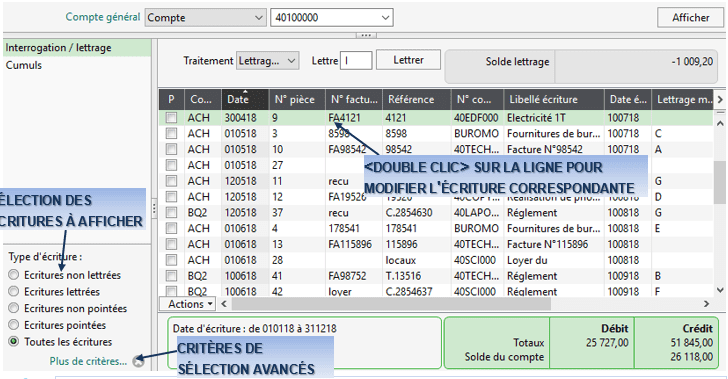728x379 pixels.
Task: Click the vertical splitter handle beside the side panel
Action: [154, 209]
